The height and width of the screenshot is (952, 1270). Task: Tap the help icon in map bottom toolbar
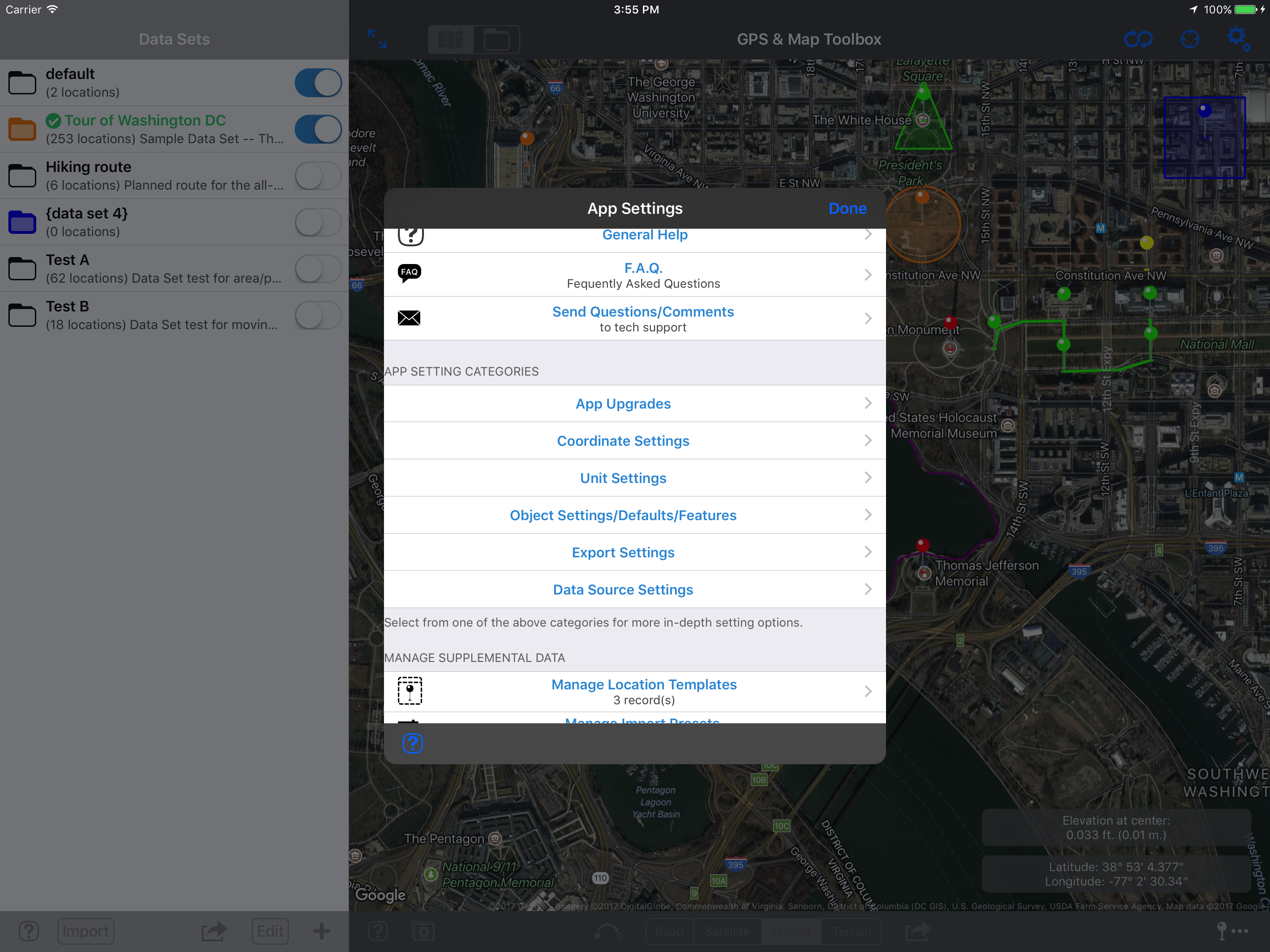point(378,931)
